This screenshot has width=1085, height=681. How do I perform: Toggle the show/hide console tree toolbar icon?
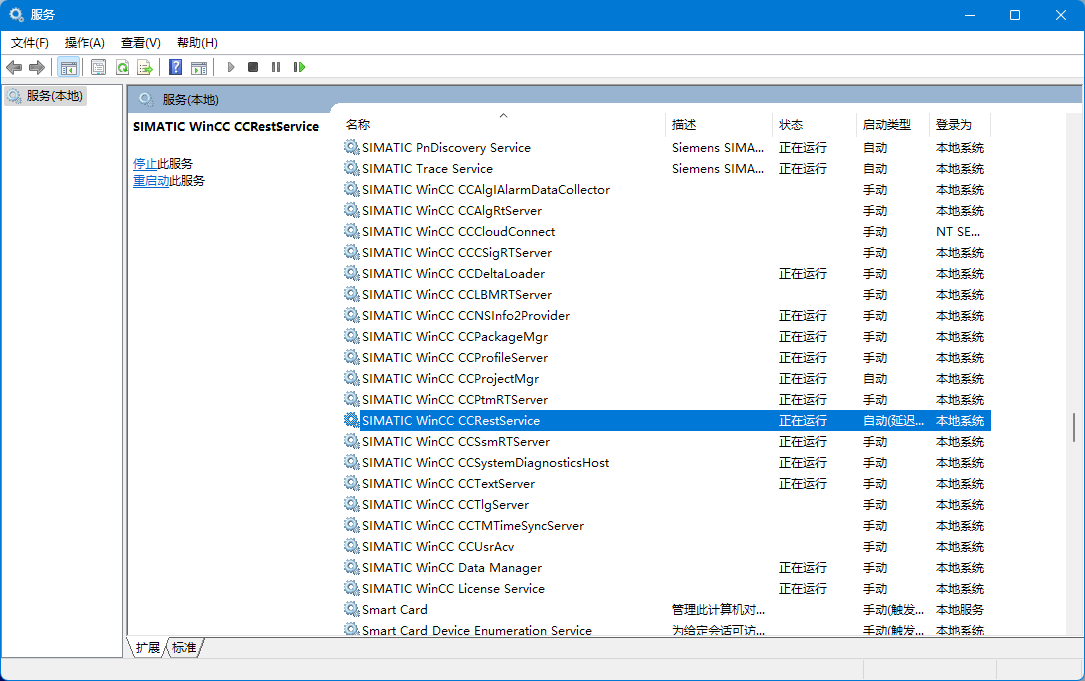click(69, 67)
